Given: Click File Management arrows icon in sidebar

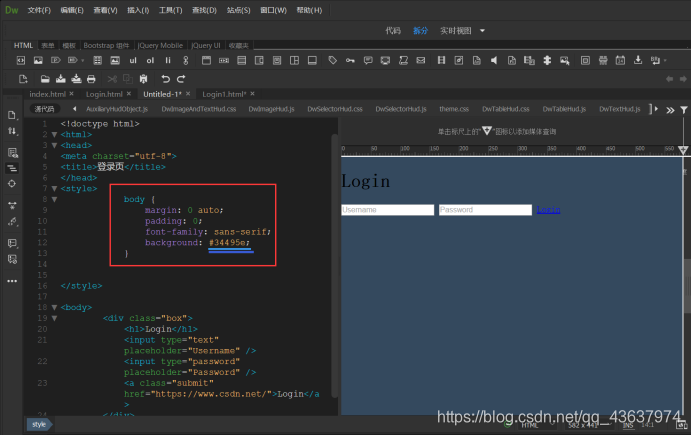Looking at the screenshot, I should pos(12,131).
